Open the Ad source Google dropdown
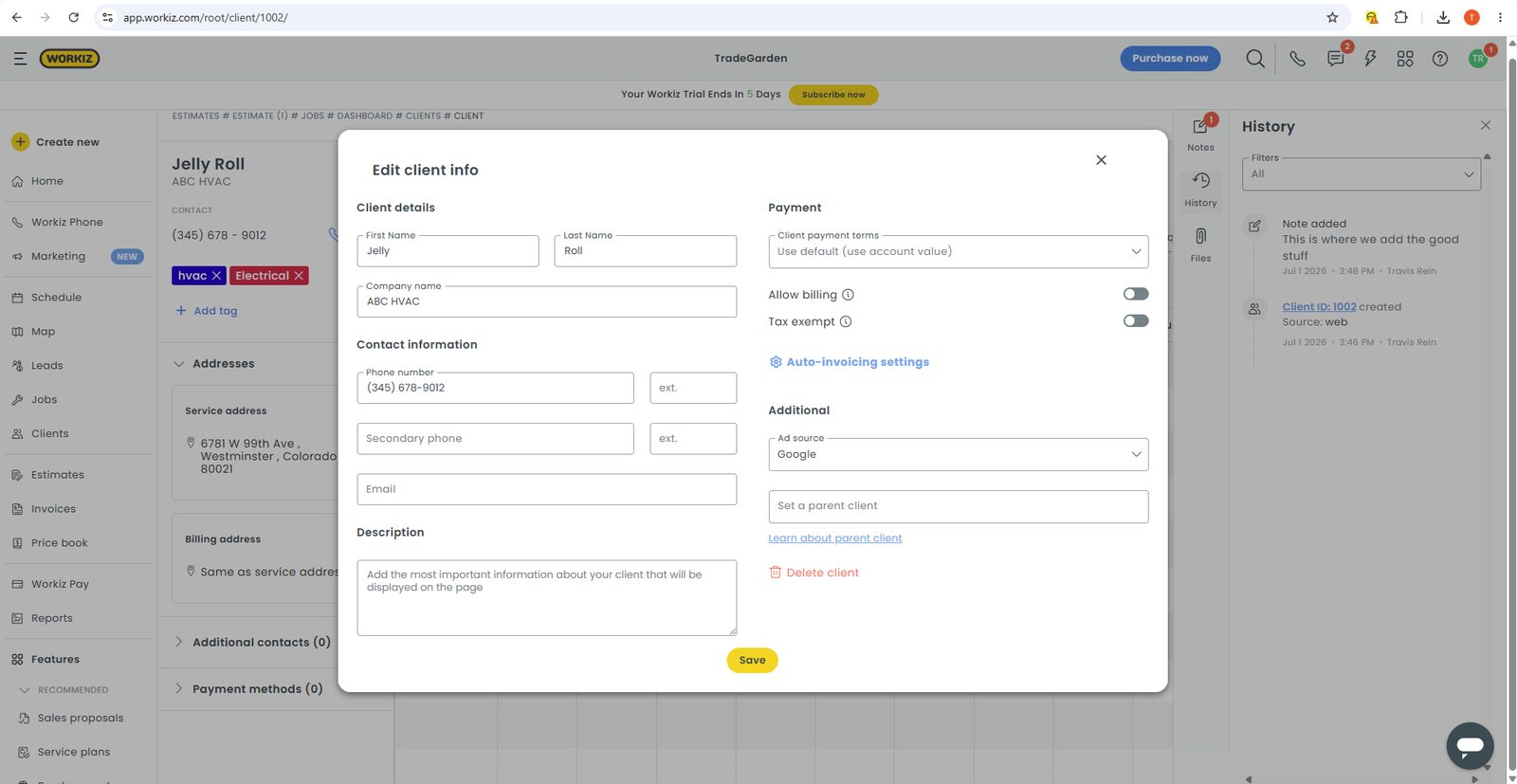The height and width of the screenshot is (784, 1517). coord(958,454)
